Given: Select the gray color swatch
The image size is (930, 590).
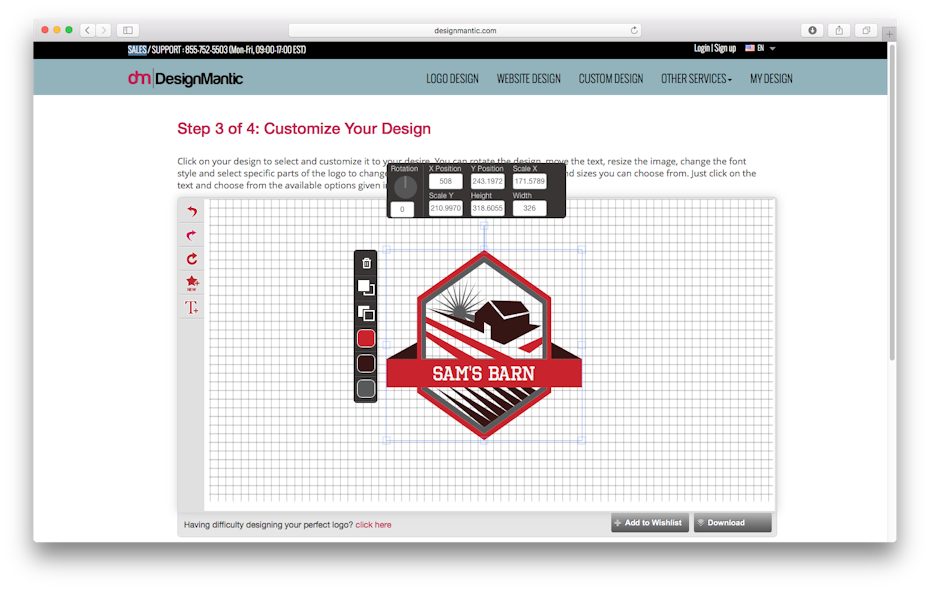Looking at the screenshot, I should [366, 388].
